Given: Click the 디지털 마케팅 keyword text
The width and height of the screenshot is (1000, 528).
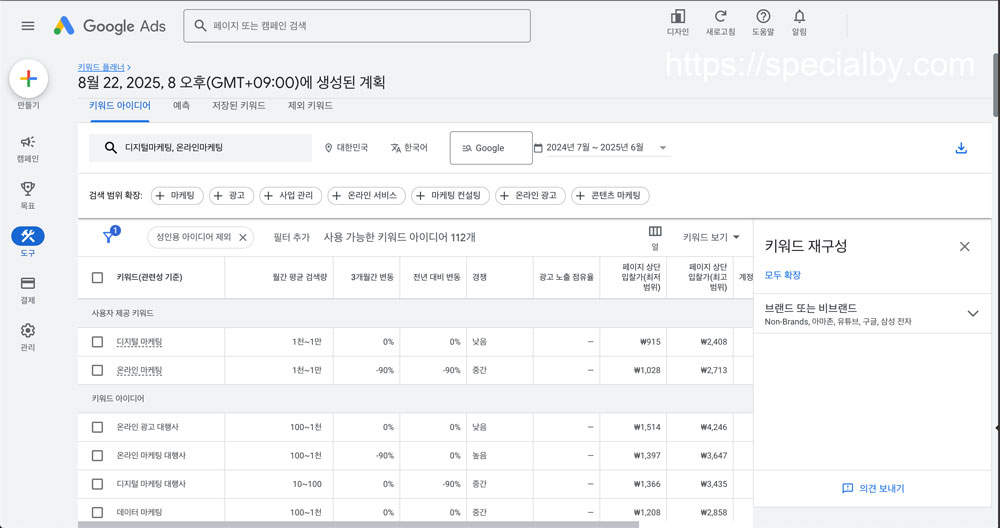Looking at the screenshot, I should click(139, 342).
